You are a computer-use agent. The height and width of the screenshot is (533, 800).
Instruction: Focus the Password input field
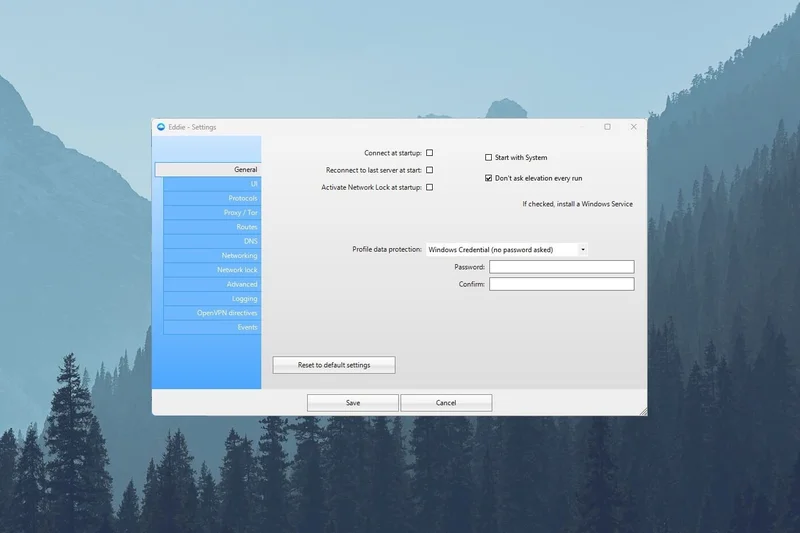(562, 267)
